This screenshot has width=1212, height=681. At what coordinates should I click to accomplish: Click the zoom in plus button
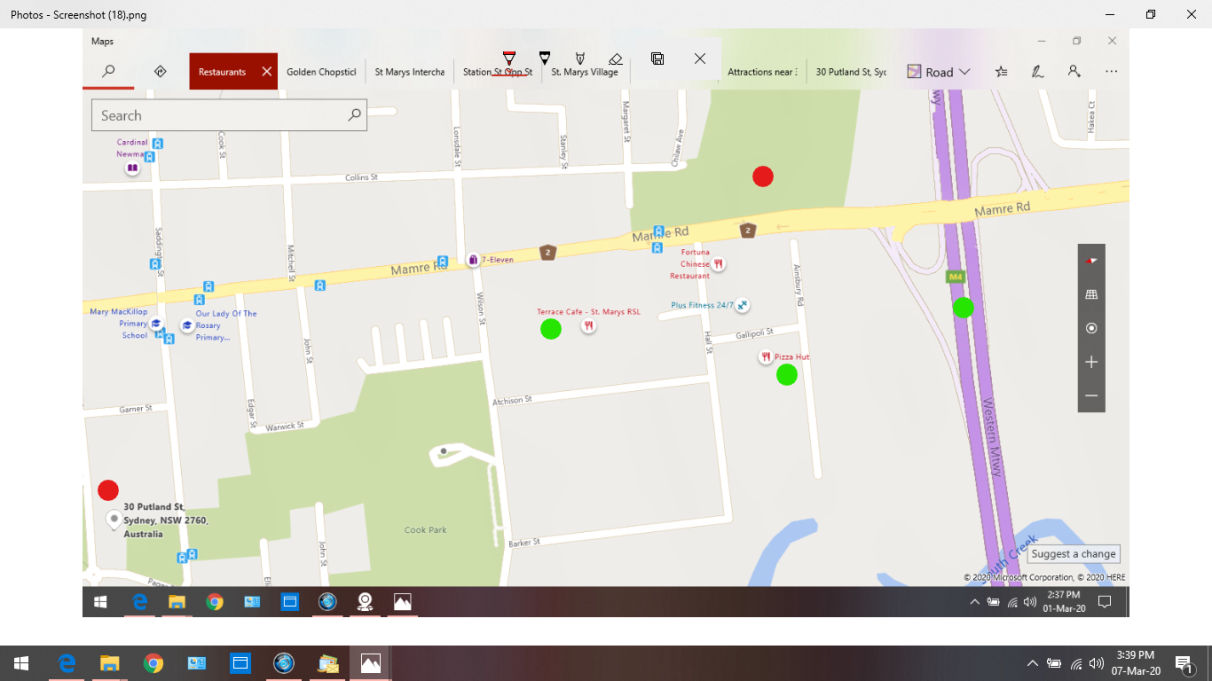pos(1091,362)
